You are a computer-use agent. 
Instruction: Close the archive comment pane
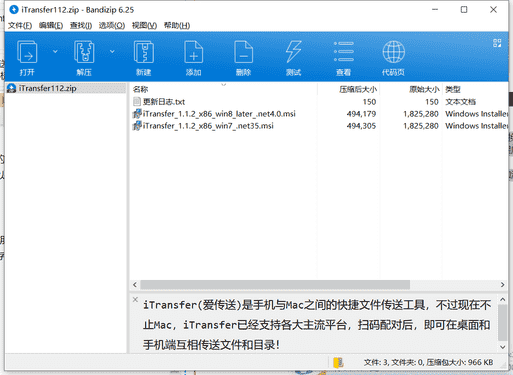pyautogui.click(x=135, y=299)
